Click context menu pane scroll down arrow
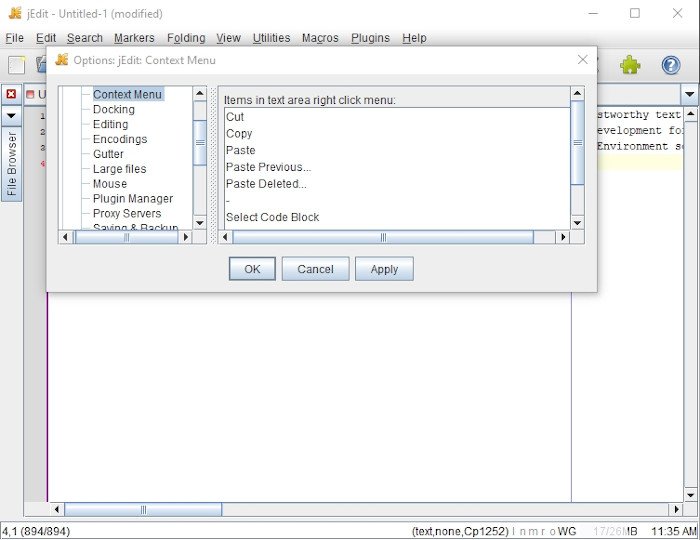The width and height of the screenshot is (700, 540). coord(577,223)
